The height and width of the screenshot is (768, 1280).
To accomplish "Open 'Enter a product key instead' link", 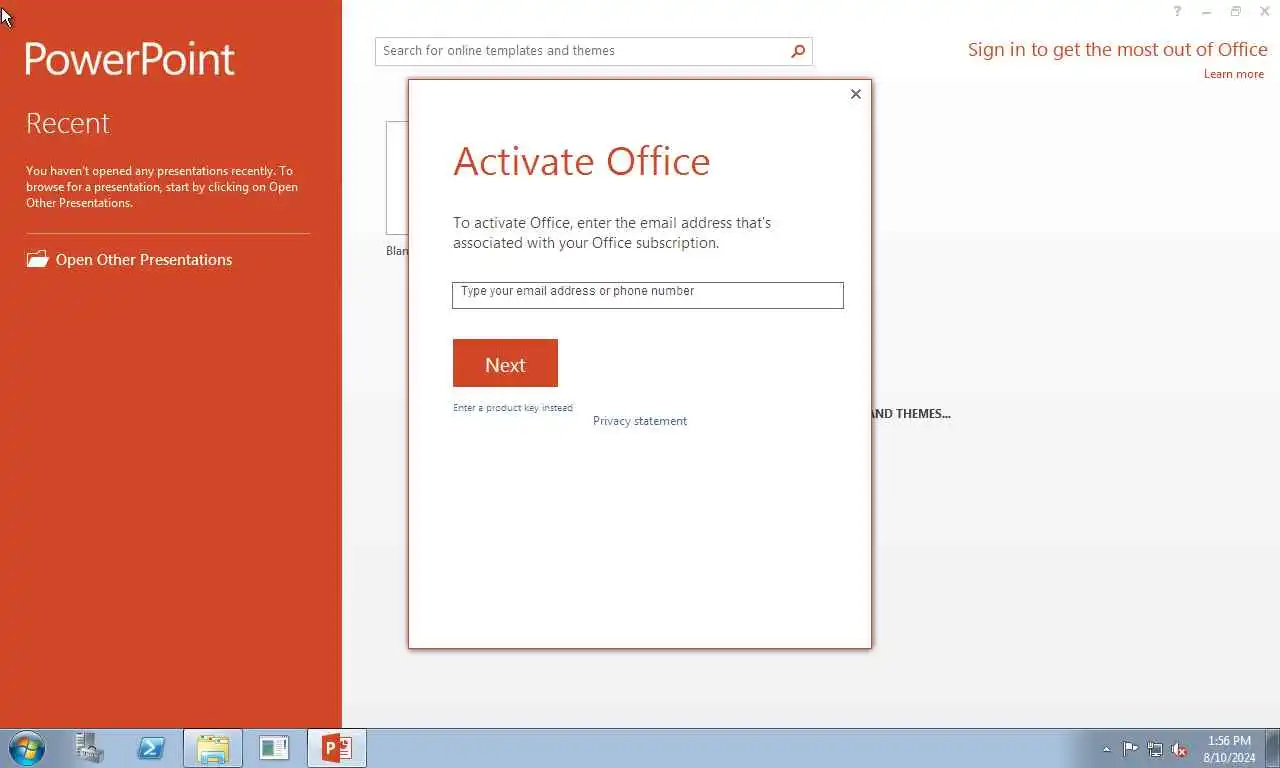I will [513, 408].
